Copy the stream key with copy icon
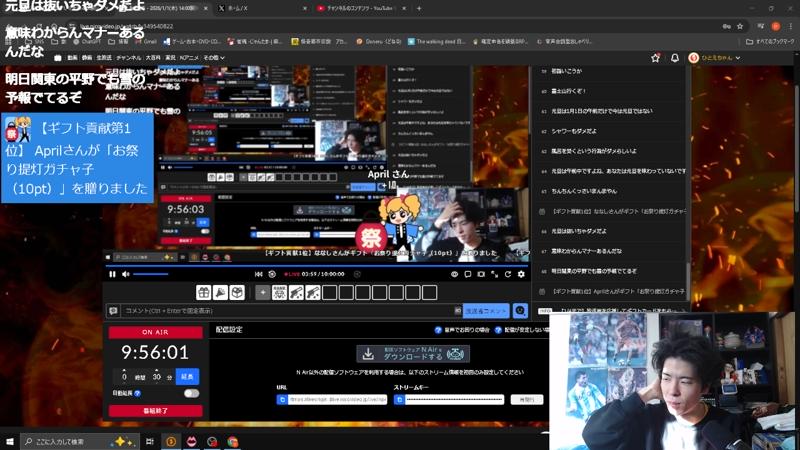The width and height of the screenshot is (800, 450). 399,399
